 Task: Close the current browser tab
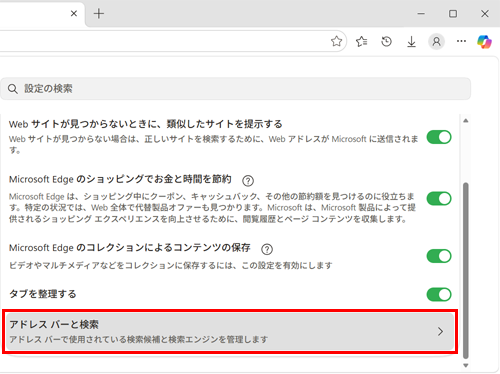(74, 13)
